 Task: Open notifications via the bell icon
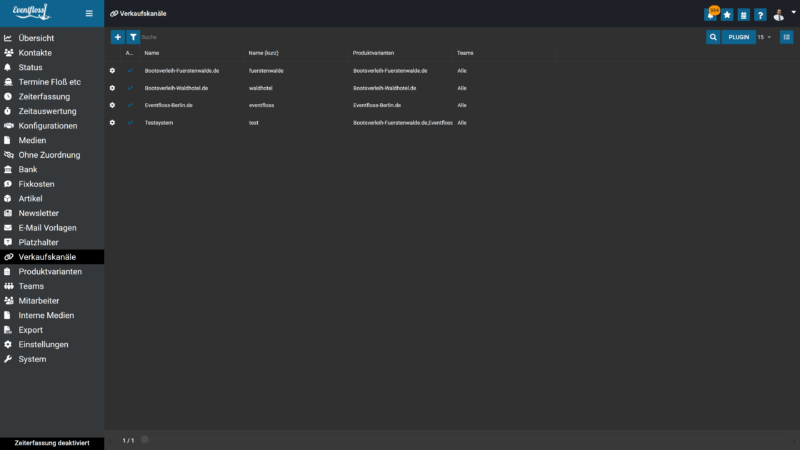click(711, 15)
